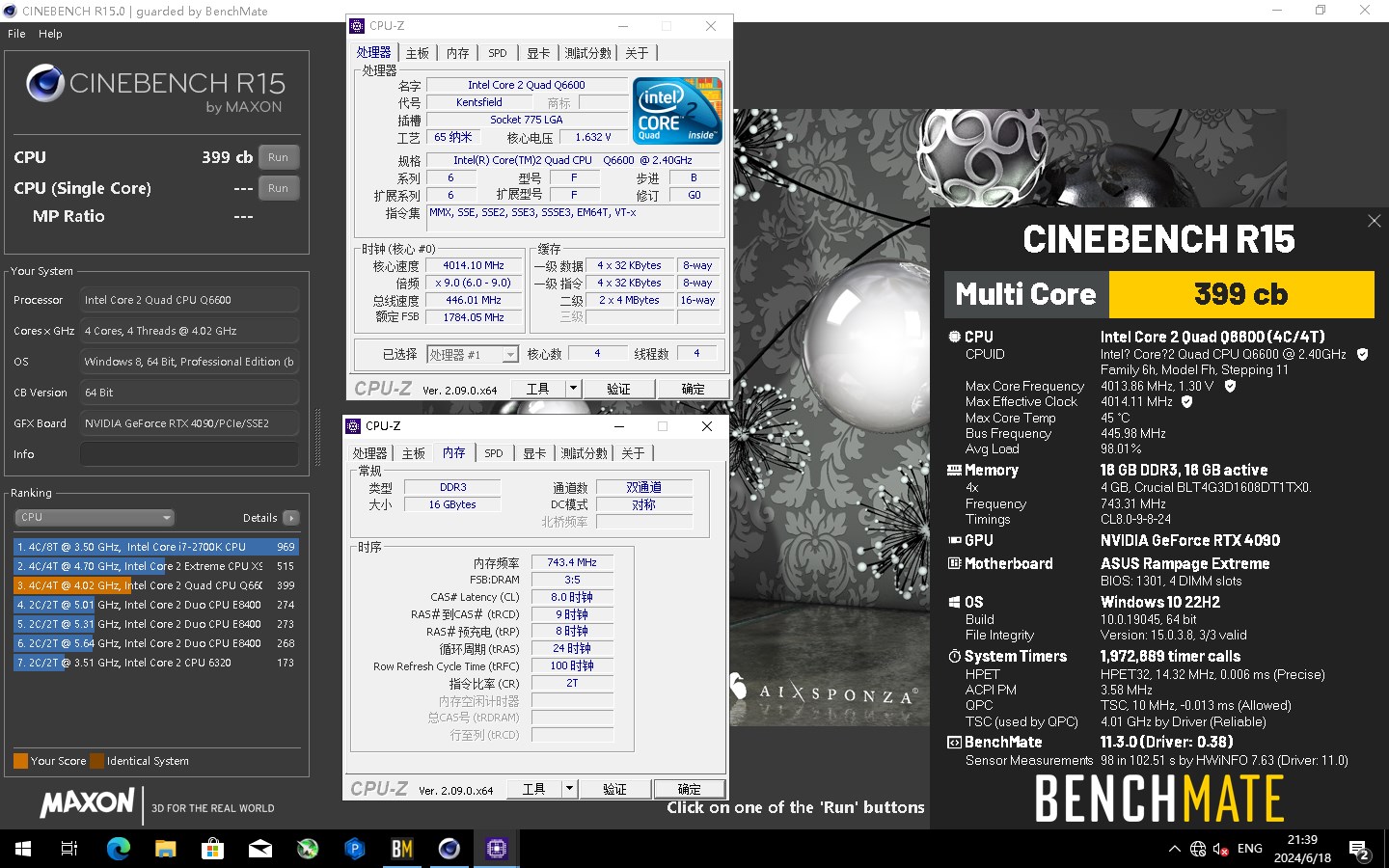This screenshot has height=868, width=1389.
Task: Click 确定 button in upper CPU-Z window
Action: (693, 389)
